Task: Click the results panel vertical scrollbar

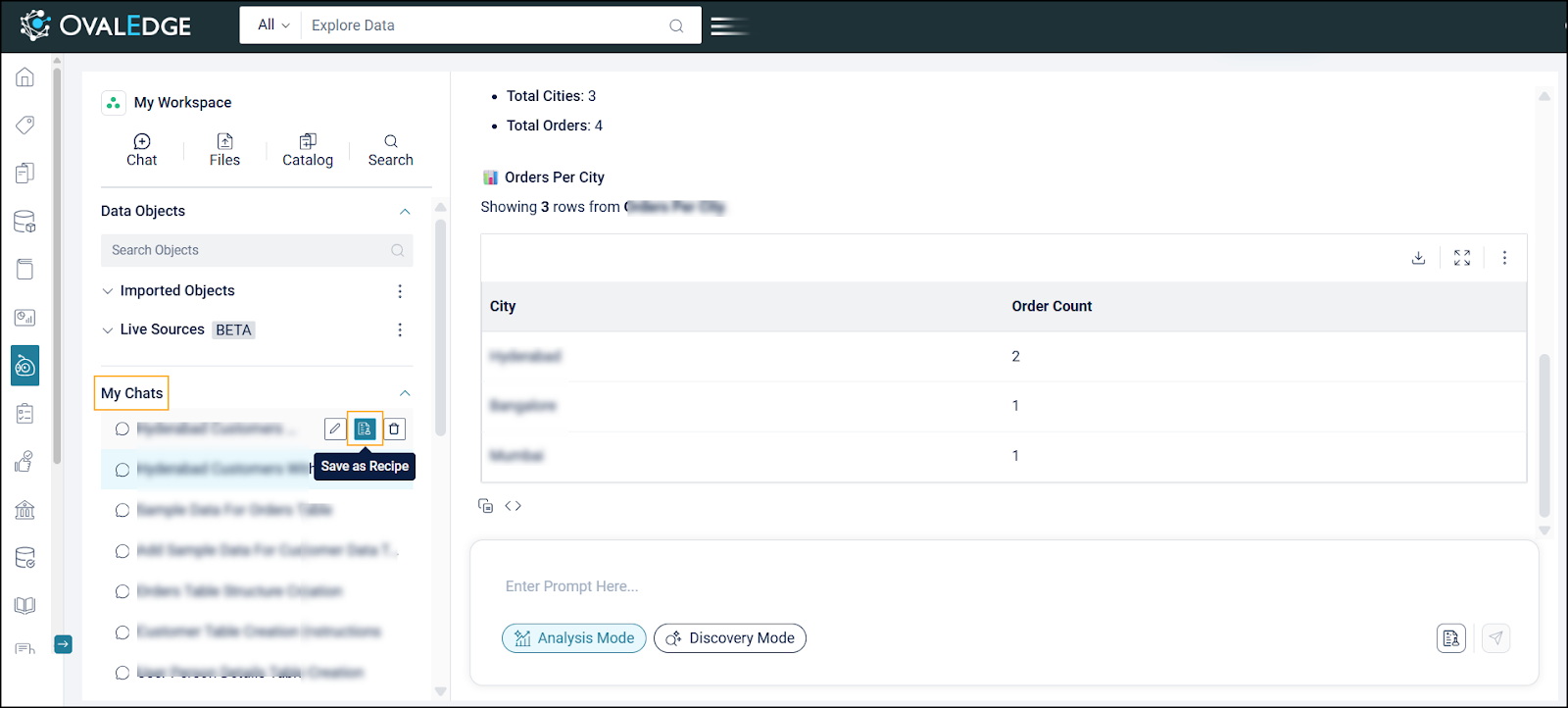Action: (x=1544, y=431)
